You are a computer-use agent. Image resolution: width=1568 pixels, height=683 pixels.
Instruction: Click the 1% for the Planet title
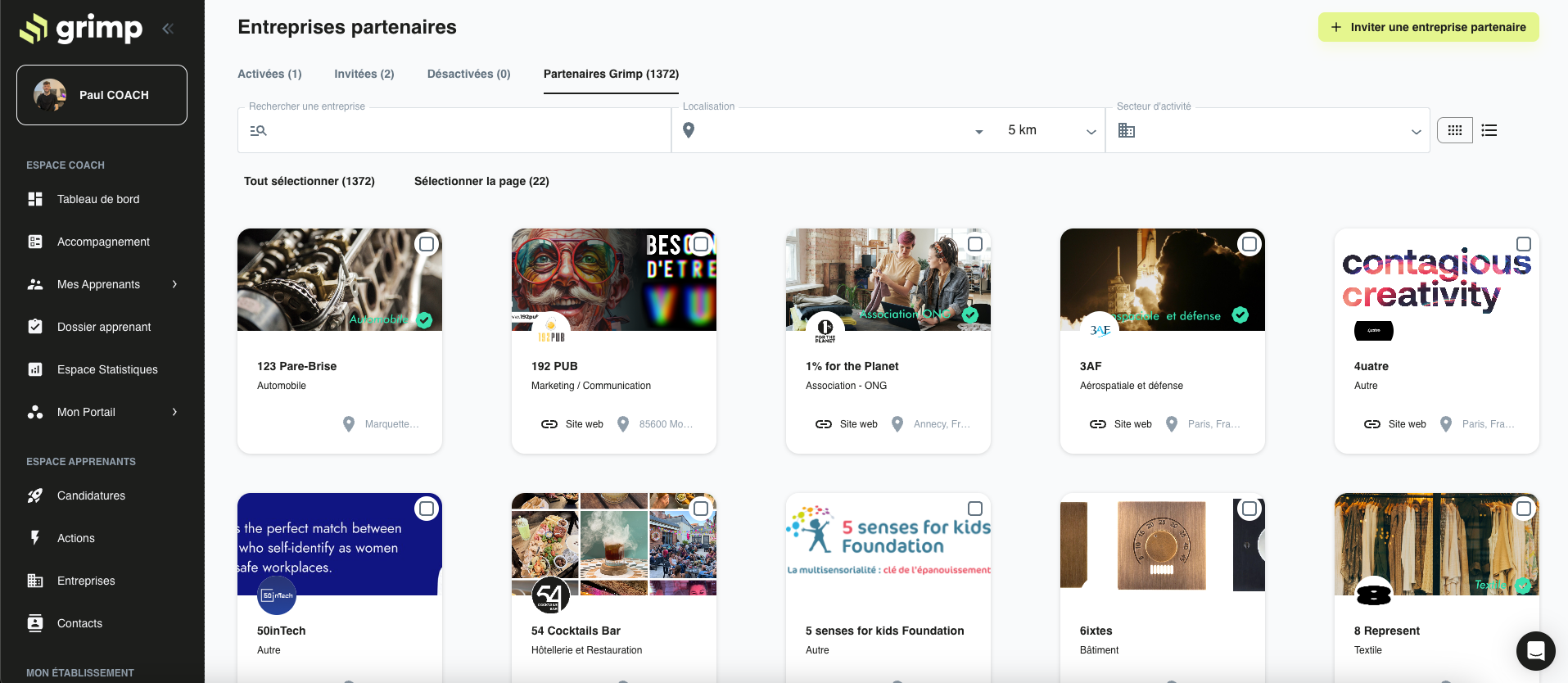(852, 366)
